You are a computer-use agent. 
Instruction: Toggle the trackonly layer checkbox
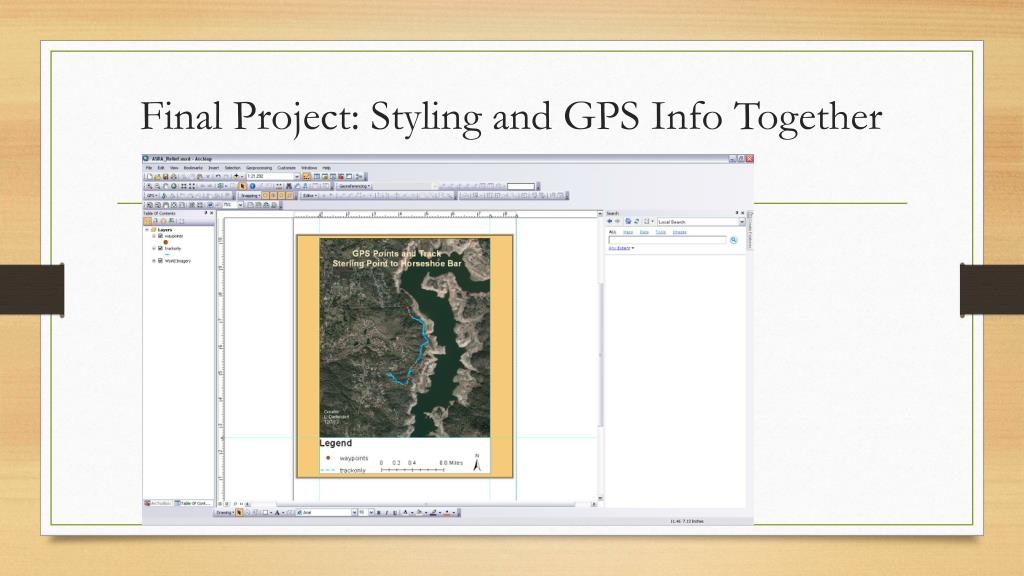coord(160,248)
